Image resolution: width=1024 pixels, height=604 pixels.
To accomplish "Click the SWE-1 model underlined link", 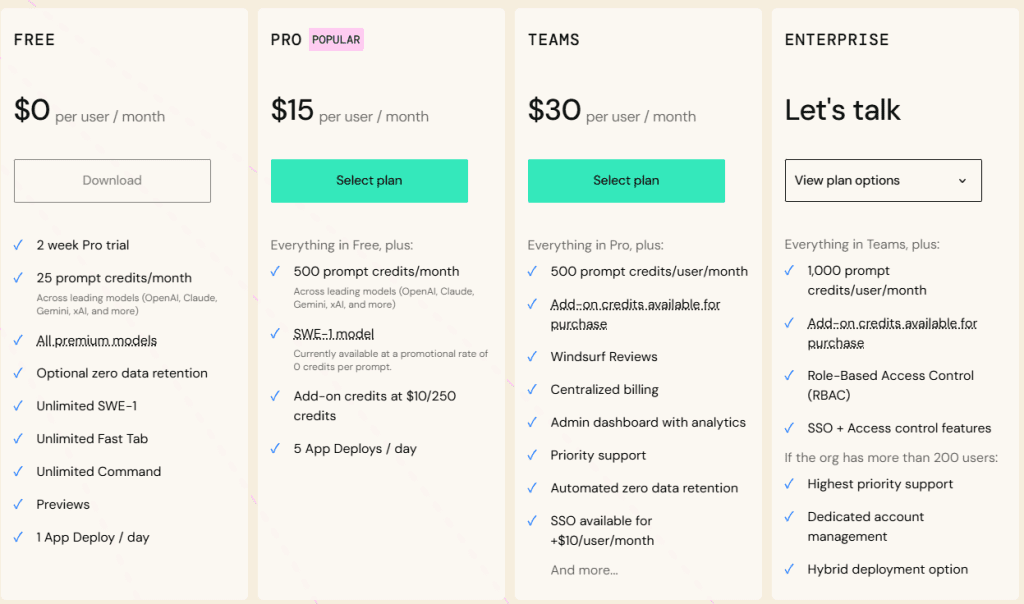I will pos(333,334).
